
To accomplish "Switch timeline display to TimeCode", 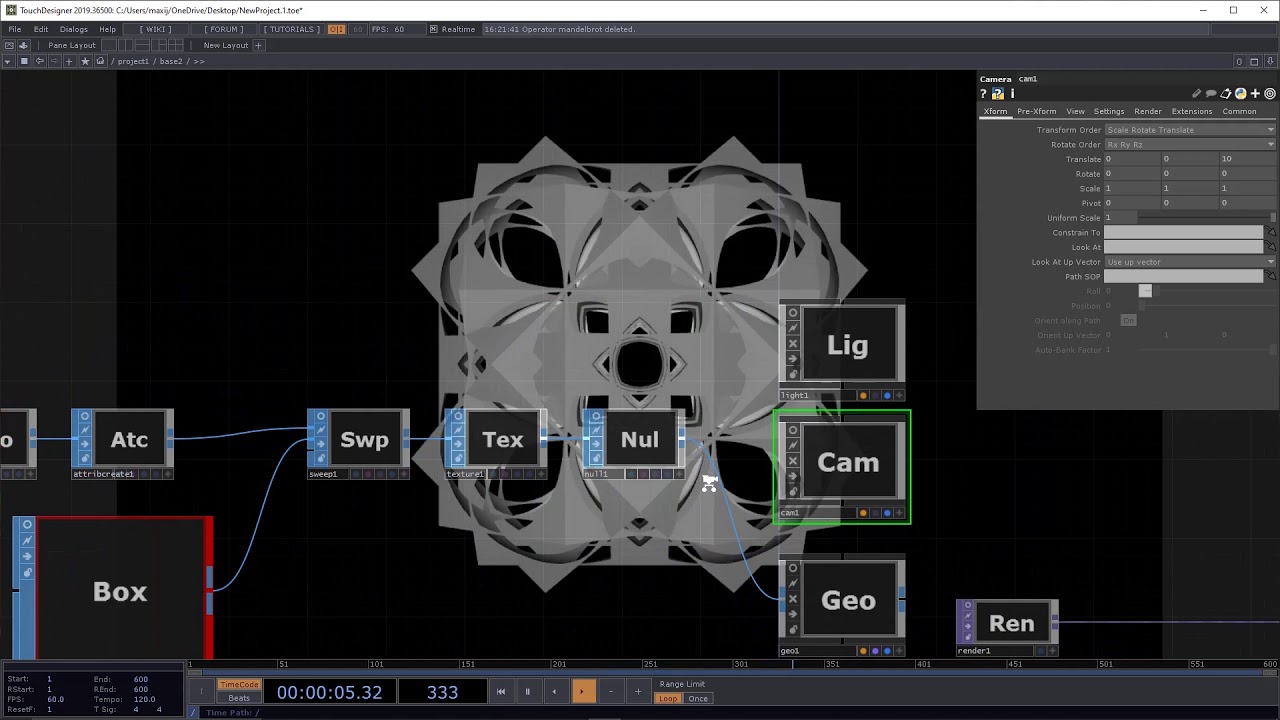I will pos(239,685).
